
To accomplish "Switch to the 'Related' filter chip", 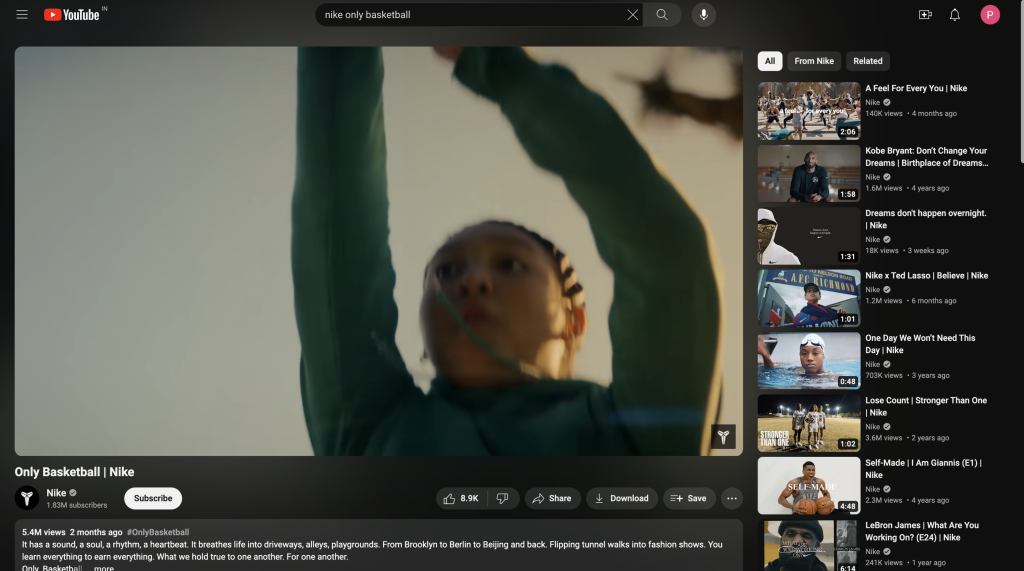I will (867, 61).
